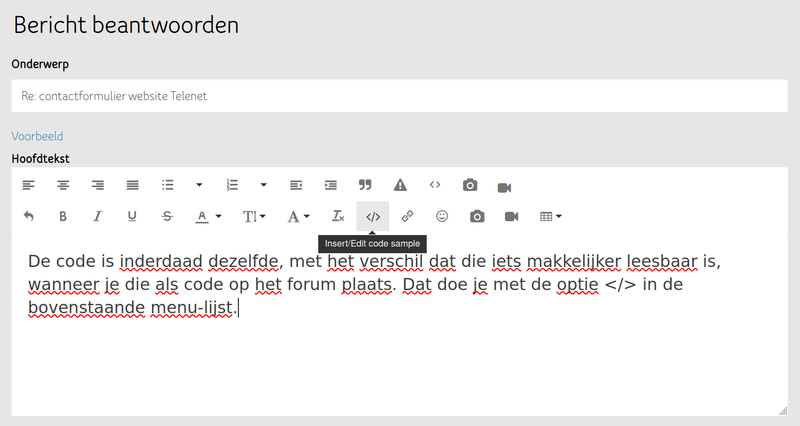Justify the text
Image resolution: width=800 pixels, height=426 pixels.
click(133, 185)
